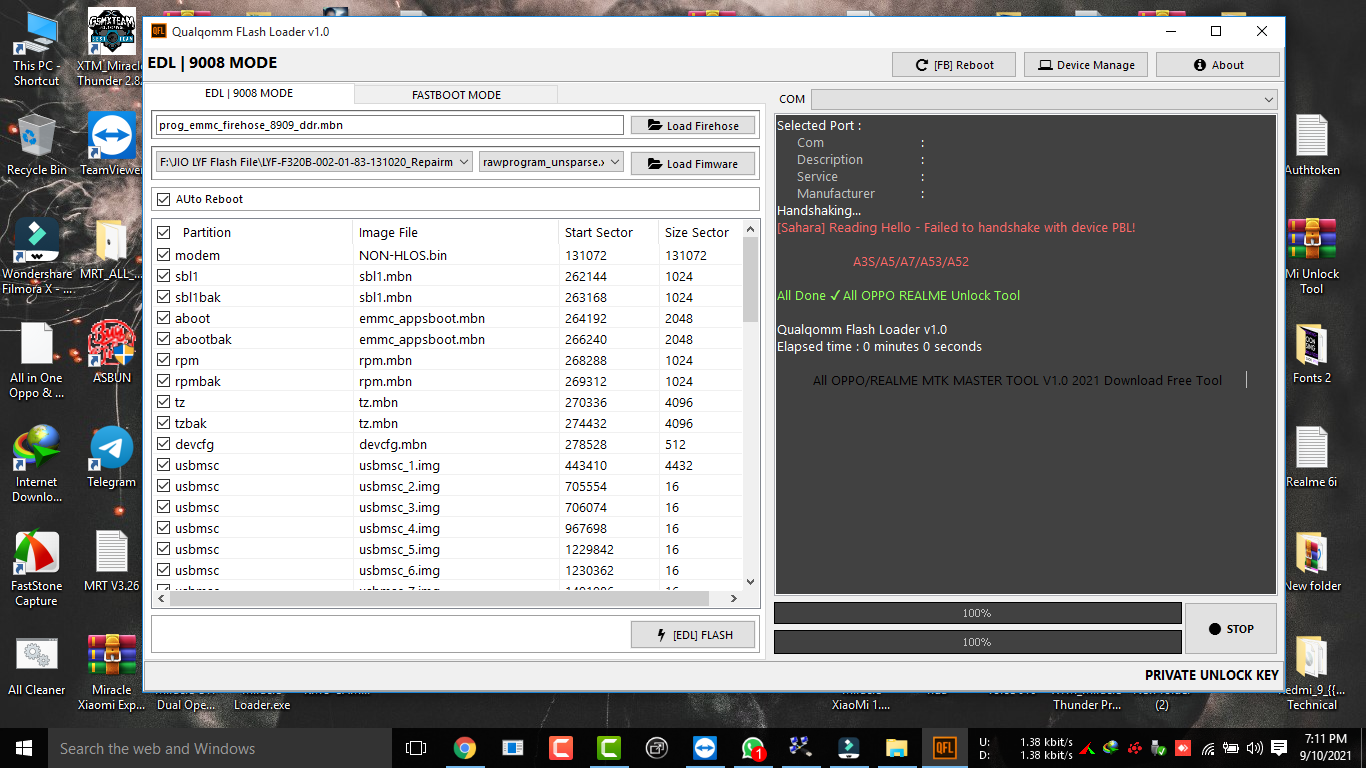This screenshot has height=768, width=1366.
Task: Uncheck sbl1 partition checkbox
Action: click(164, 276)
